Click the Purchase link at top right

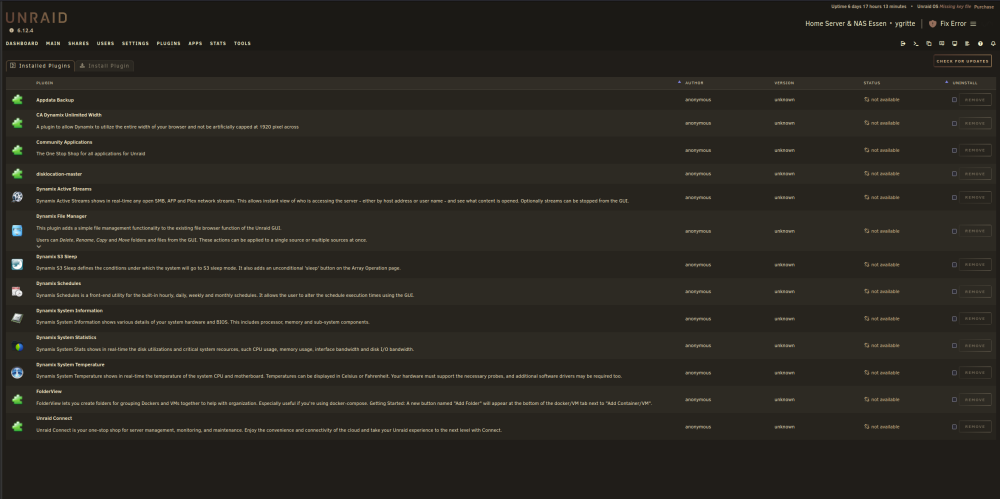point(983,6)
